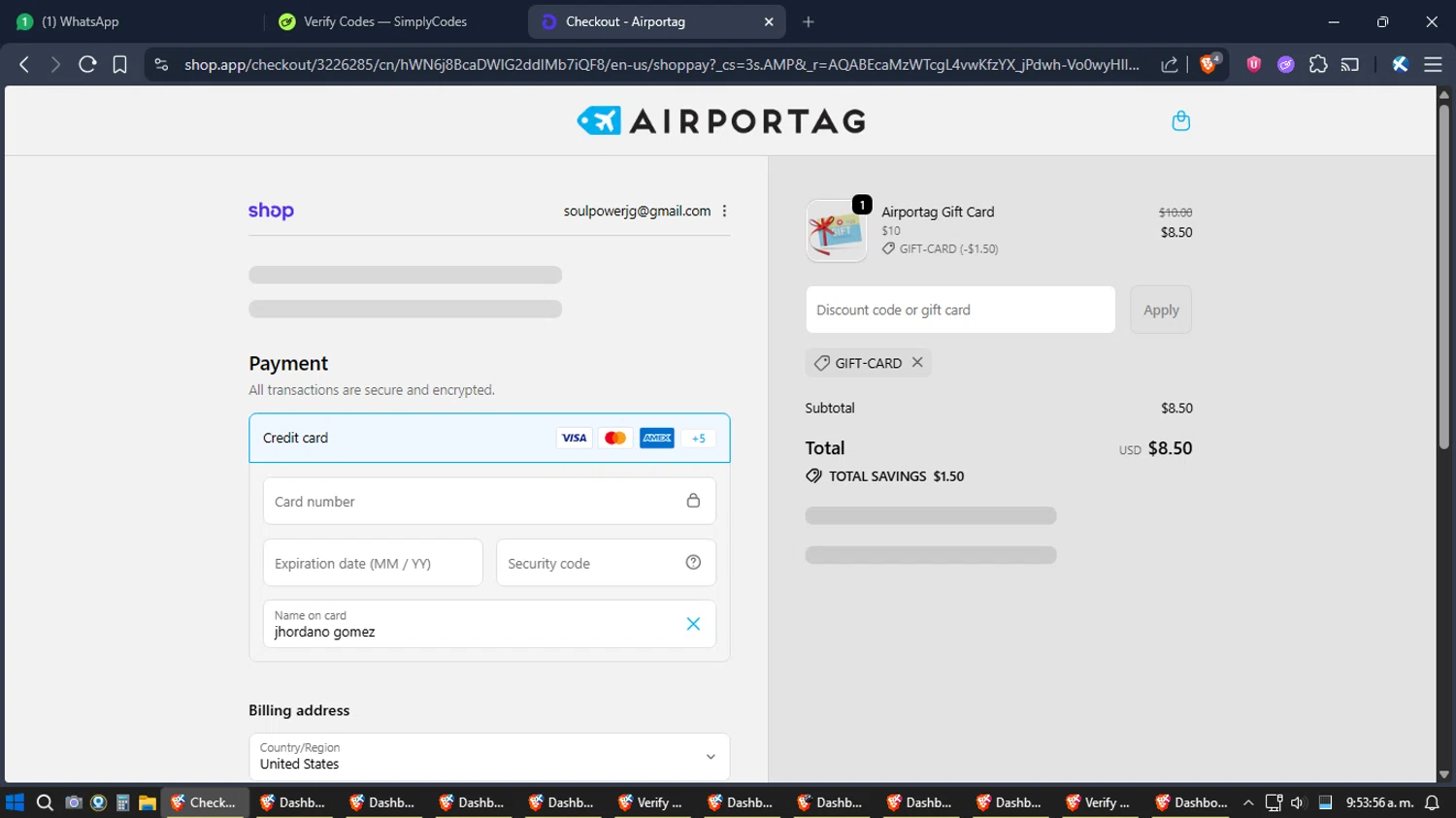Image resolution: width=1456 pixels, height=818 pixels.
Task: Click the URL in the address bar
Action: [x=662, y=64]
